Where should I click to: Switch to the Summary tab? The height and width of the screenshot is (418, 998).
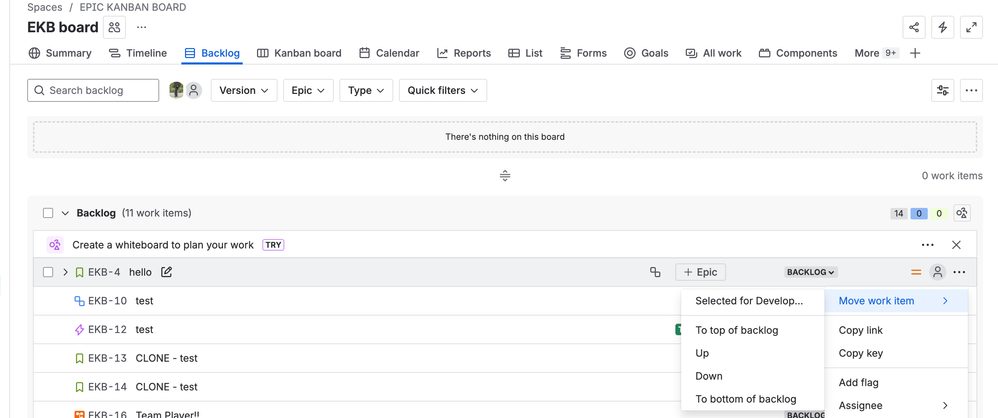point(60,53)
